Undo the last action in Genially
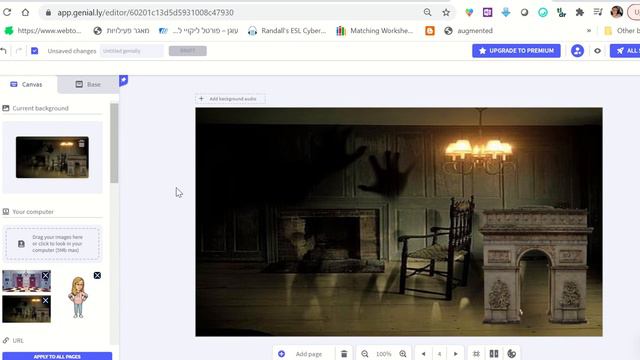Image resolution: width=640 pixels, height=360 pixels. (x=3, y=51)
